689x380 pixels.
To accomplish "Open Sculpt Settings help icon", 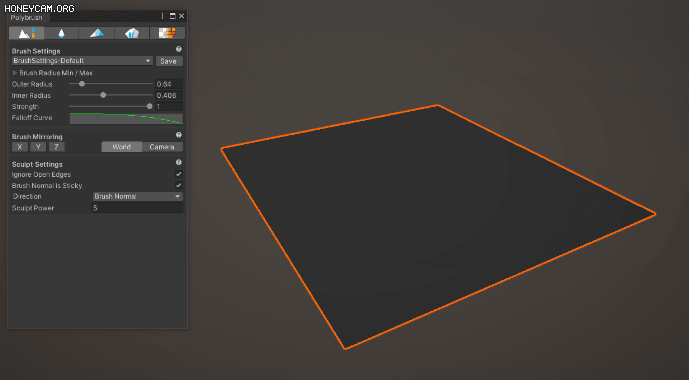I will click(179, 162).
